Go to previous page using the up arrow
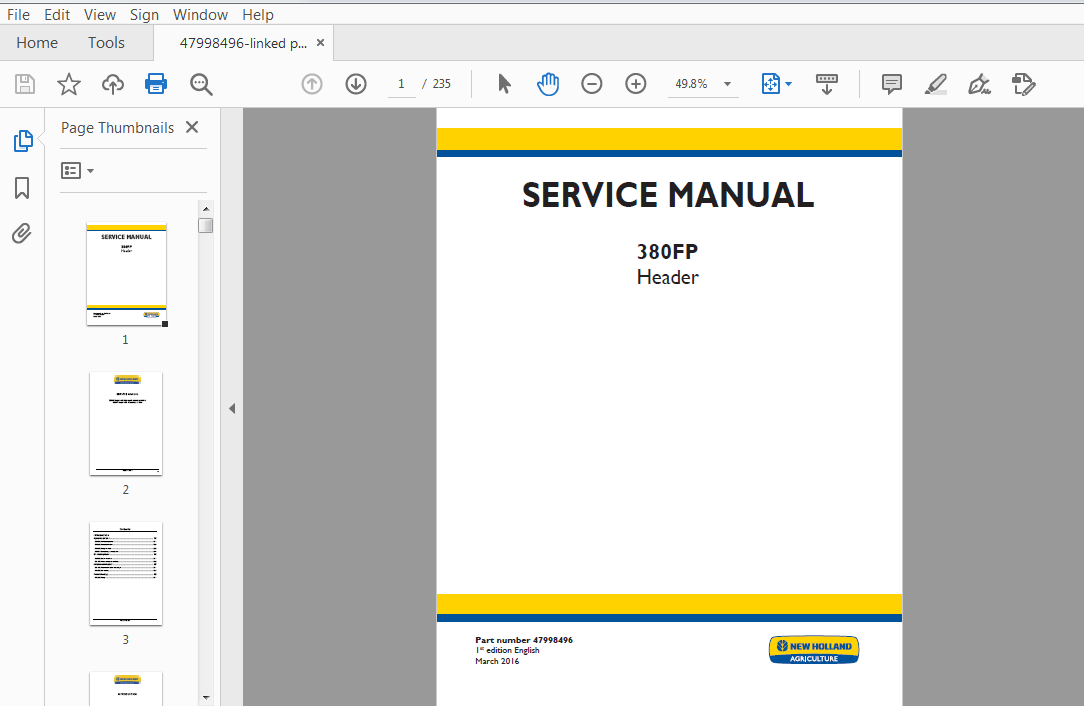This screenshot has height=706, width=1084. click(312, 84)
